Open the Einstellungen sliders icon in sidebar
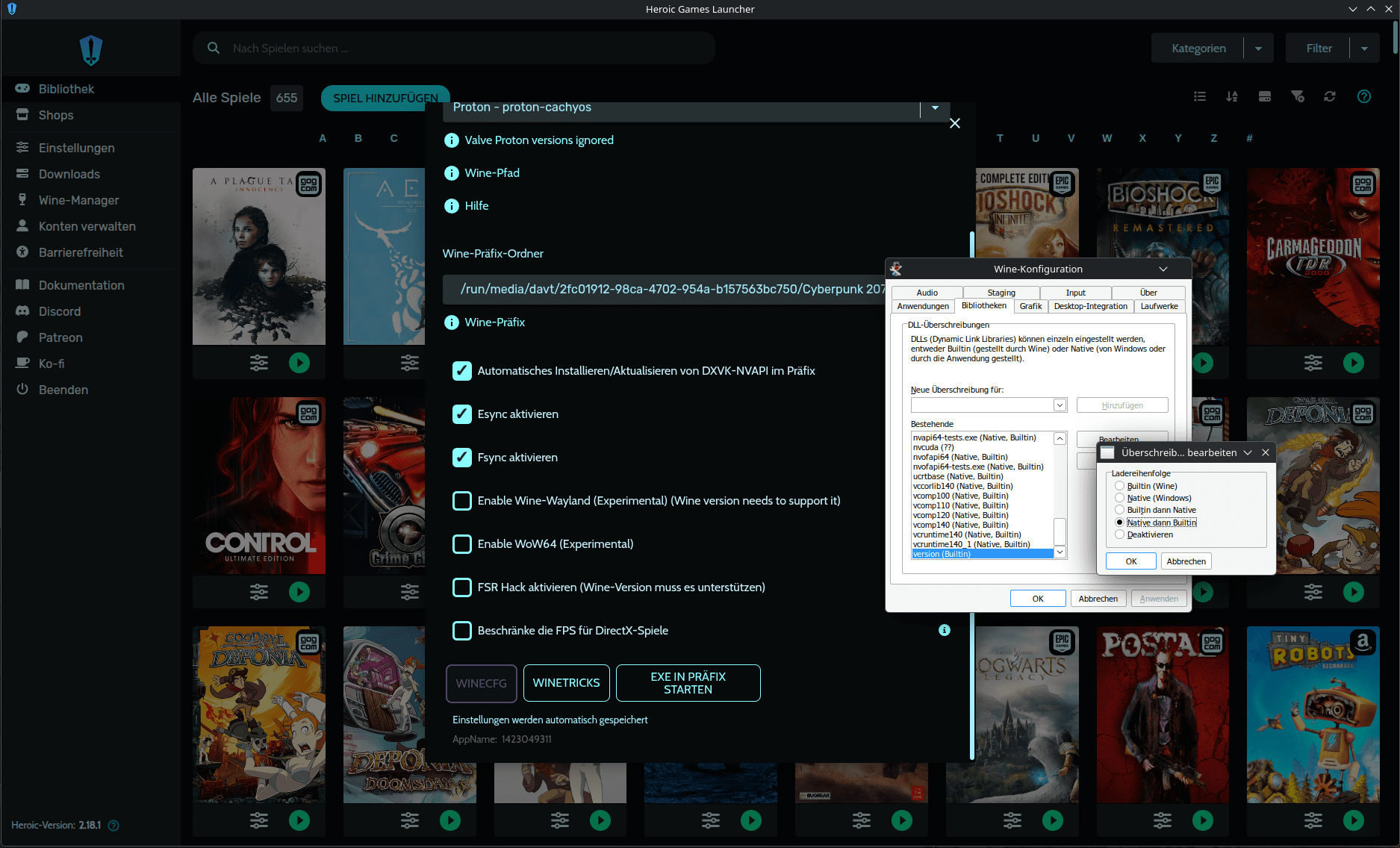The height and width of the screenshot is (848, 1400). [22, 148]
